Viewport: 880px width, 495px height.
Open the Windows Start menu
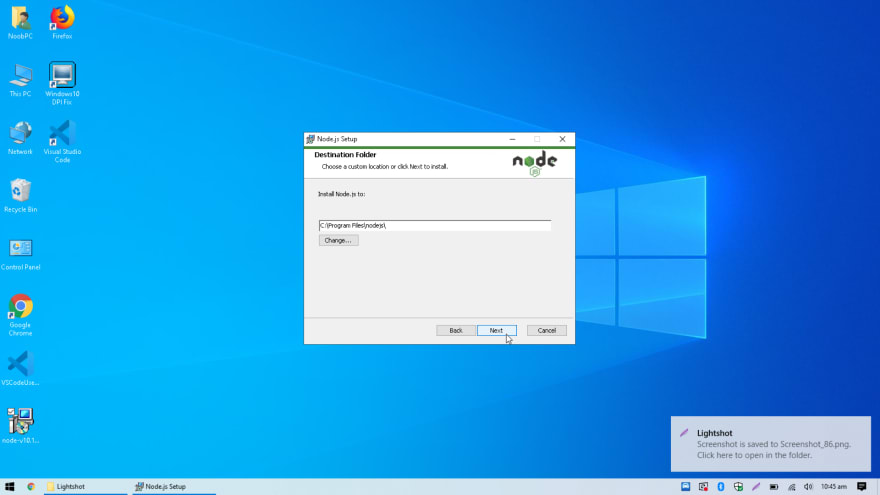tap(10, 487)
